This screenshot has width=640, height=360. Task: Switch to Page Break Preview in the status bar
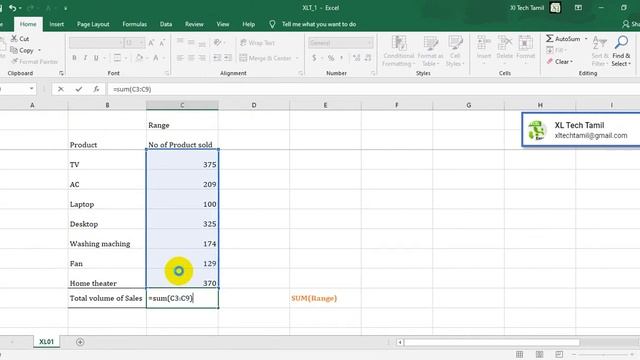coord(559,354)
